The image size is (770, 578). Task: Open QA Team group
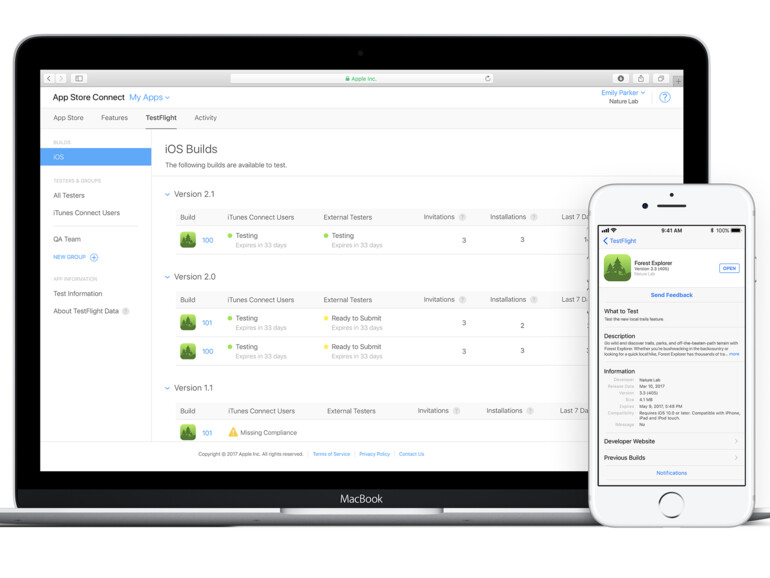67,239
